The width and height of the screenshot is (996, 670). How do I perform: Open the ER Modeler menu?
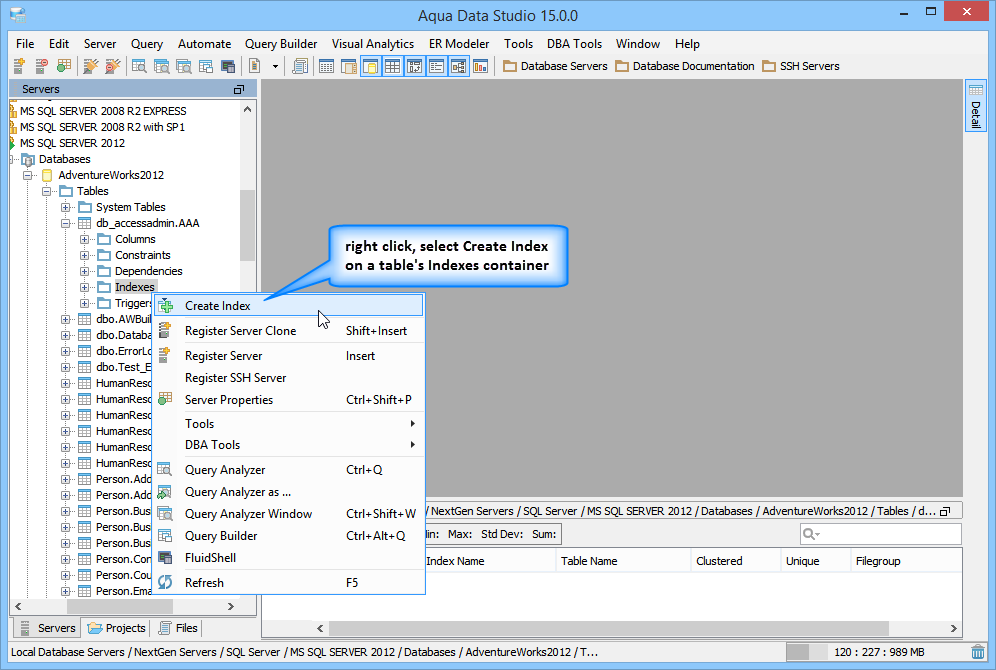pyautogui.click(x=459, y=44)
